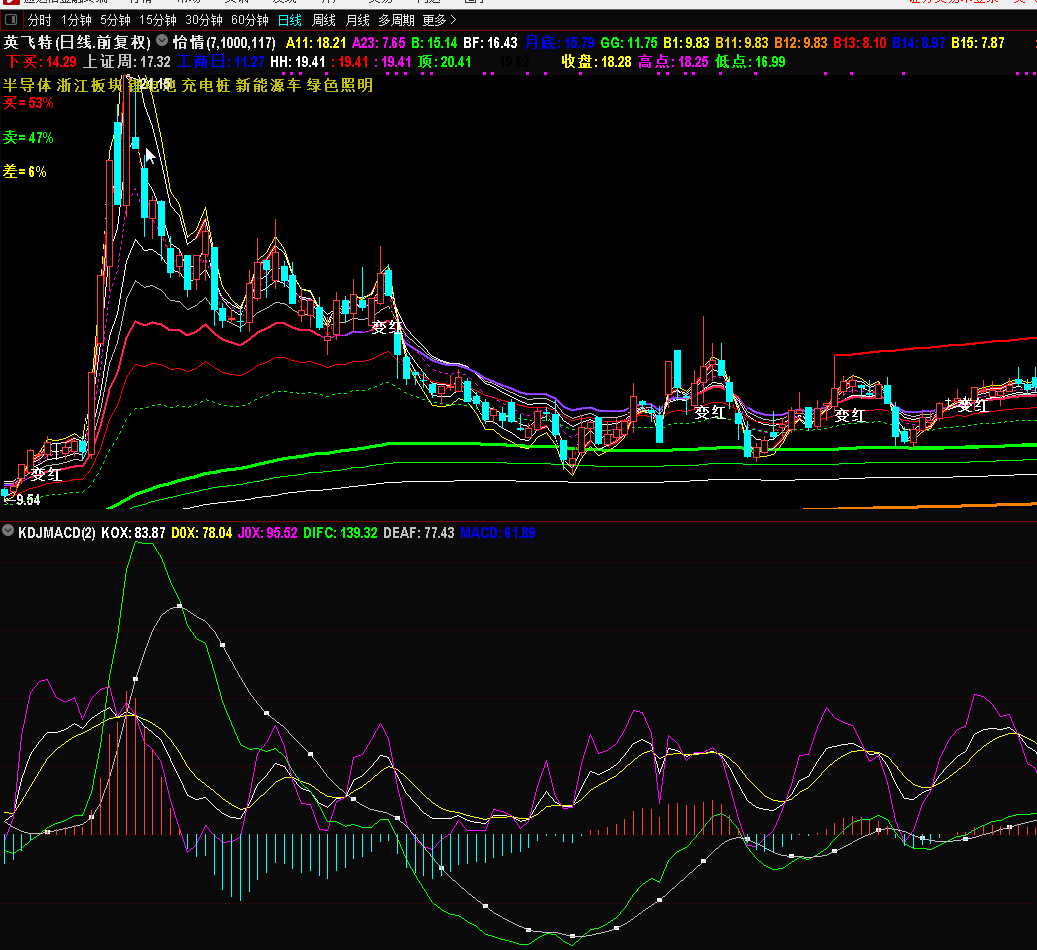Click the KDJMACD(2) indicator label
1037x950 pixels.
(57, 533)
